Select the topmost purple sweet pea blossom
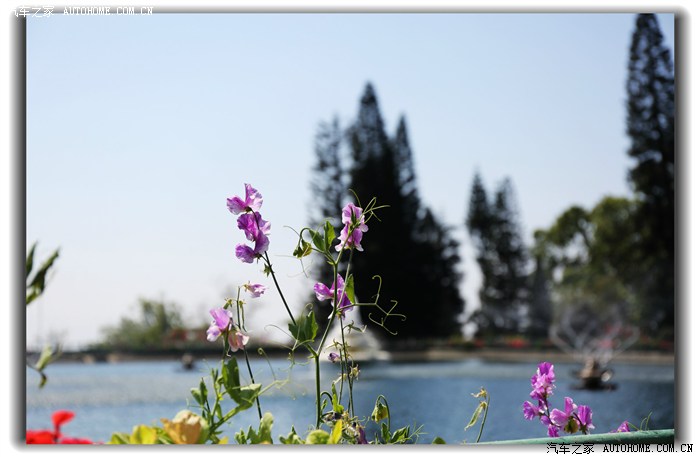Viewport: 700px width, 457px height. (x=245, y=200)
